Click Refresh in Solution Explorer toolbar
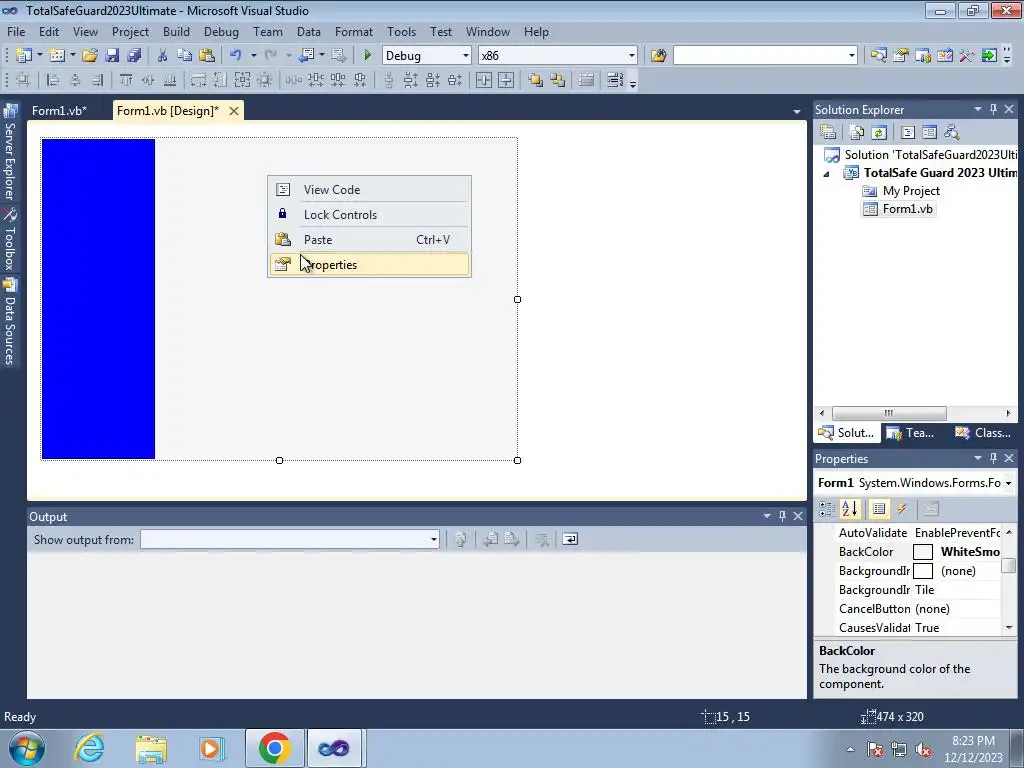 pyautogui.click(x=879, y=133)
